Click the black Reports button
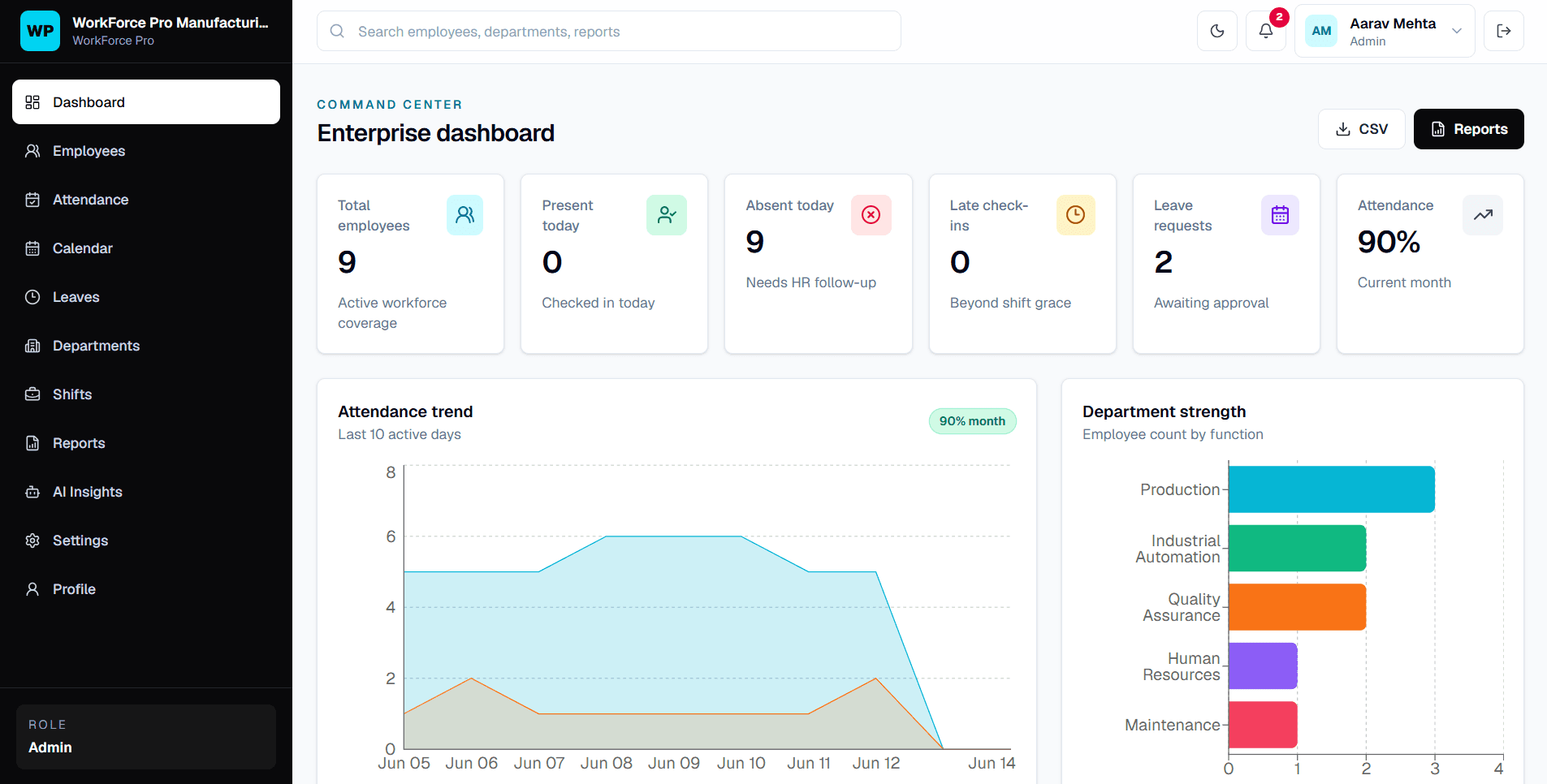1547x784 pixels. click(x=1469, y=129)
